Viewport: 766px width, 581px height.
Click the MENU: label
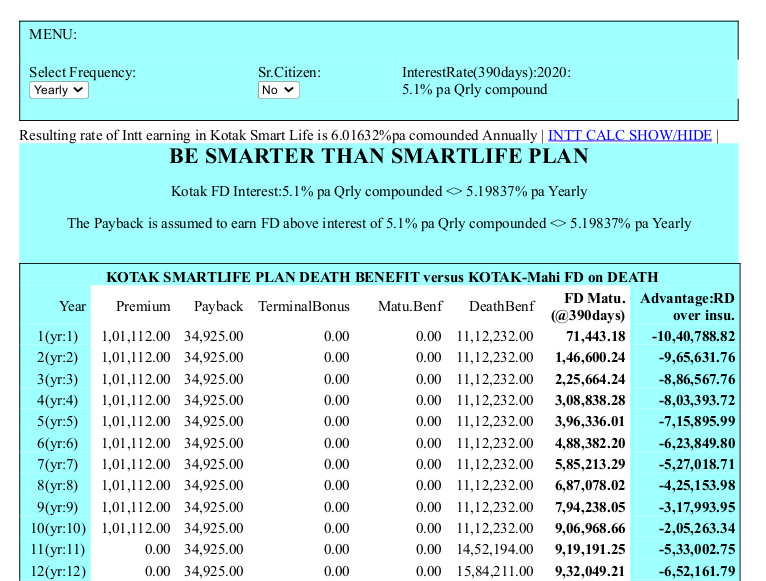pos(53,35)
